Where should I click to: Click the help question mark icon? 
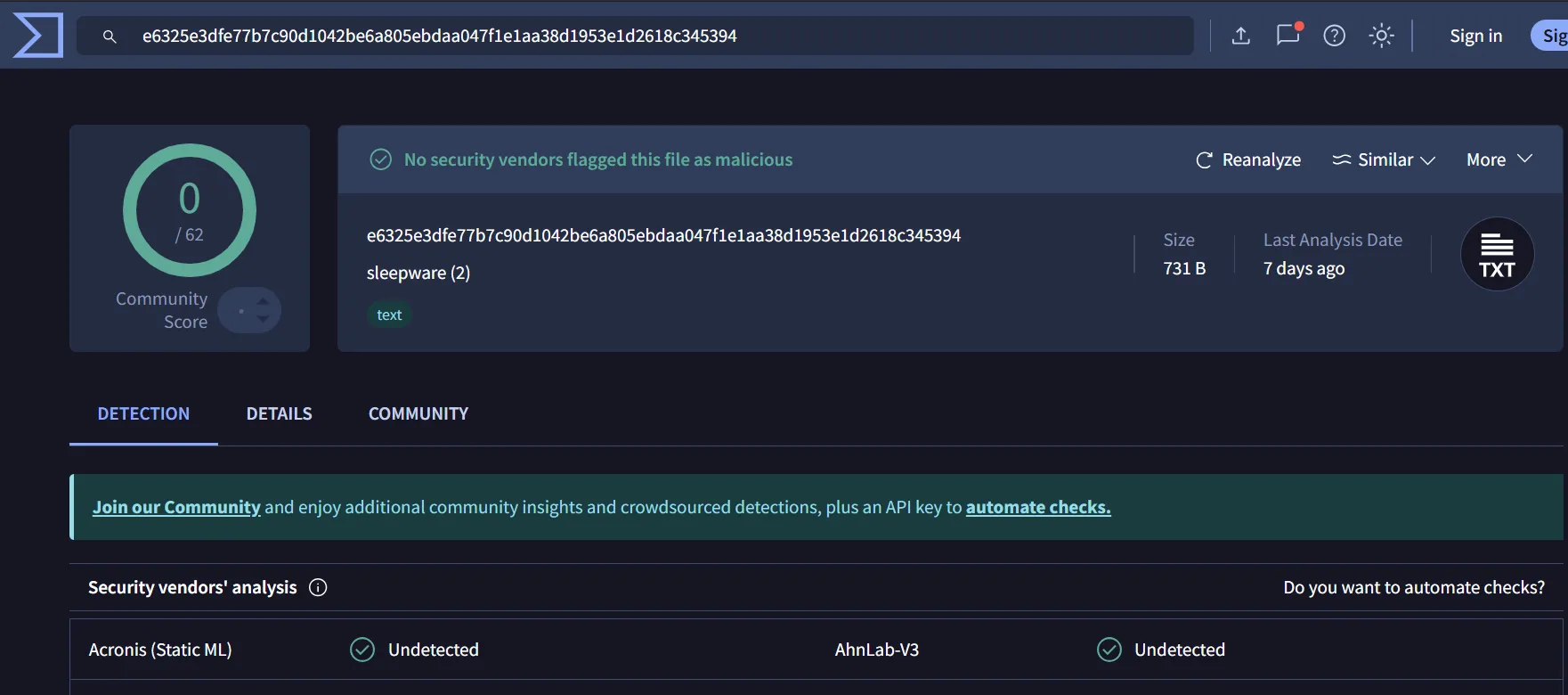(x=1334, y=36)
